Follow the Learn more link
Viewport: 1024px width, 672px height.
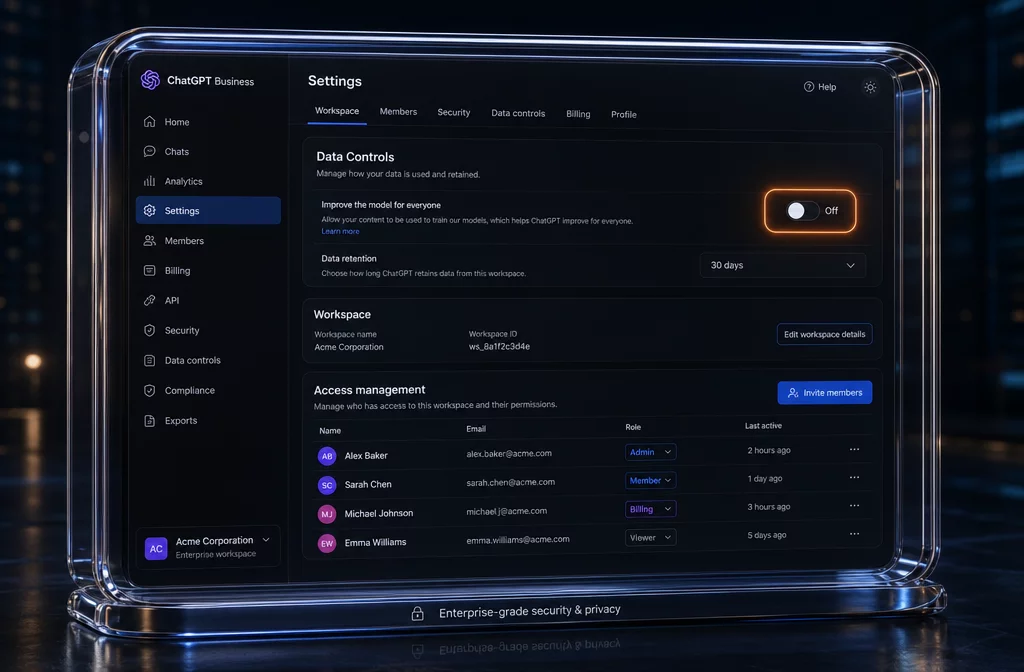coord(340,231)
